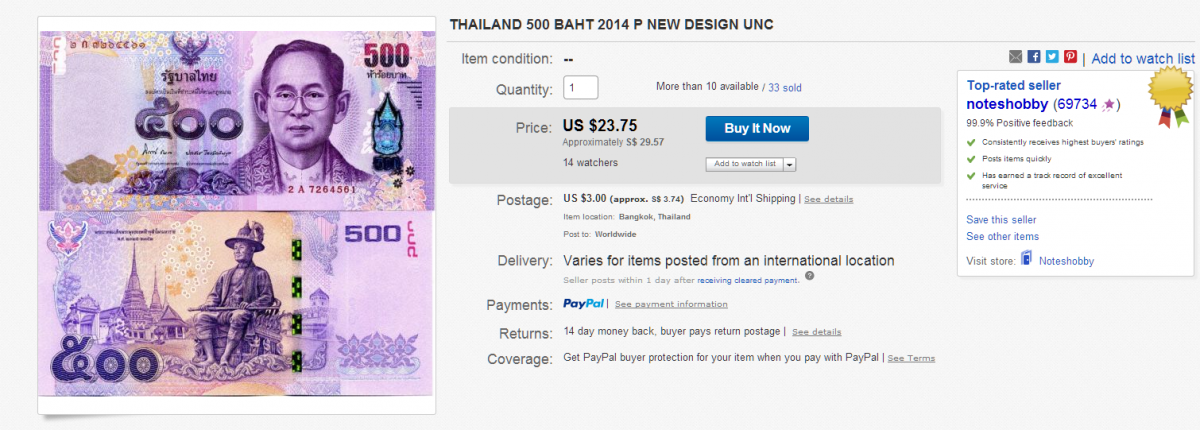Click the delivery info help icon
Screen dimensions: 1200x430
point(809,276)
